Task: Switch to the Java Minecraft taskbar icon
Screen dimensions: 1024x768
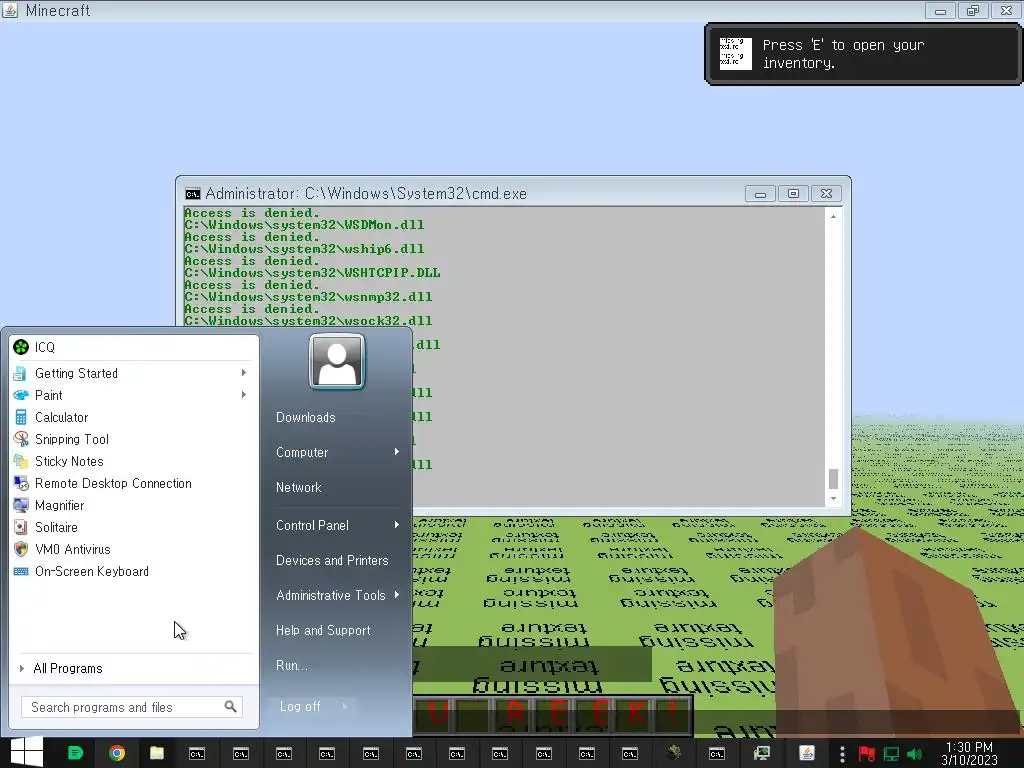Action: click(x=807, y=753)
